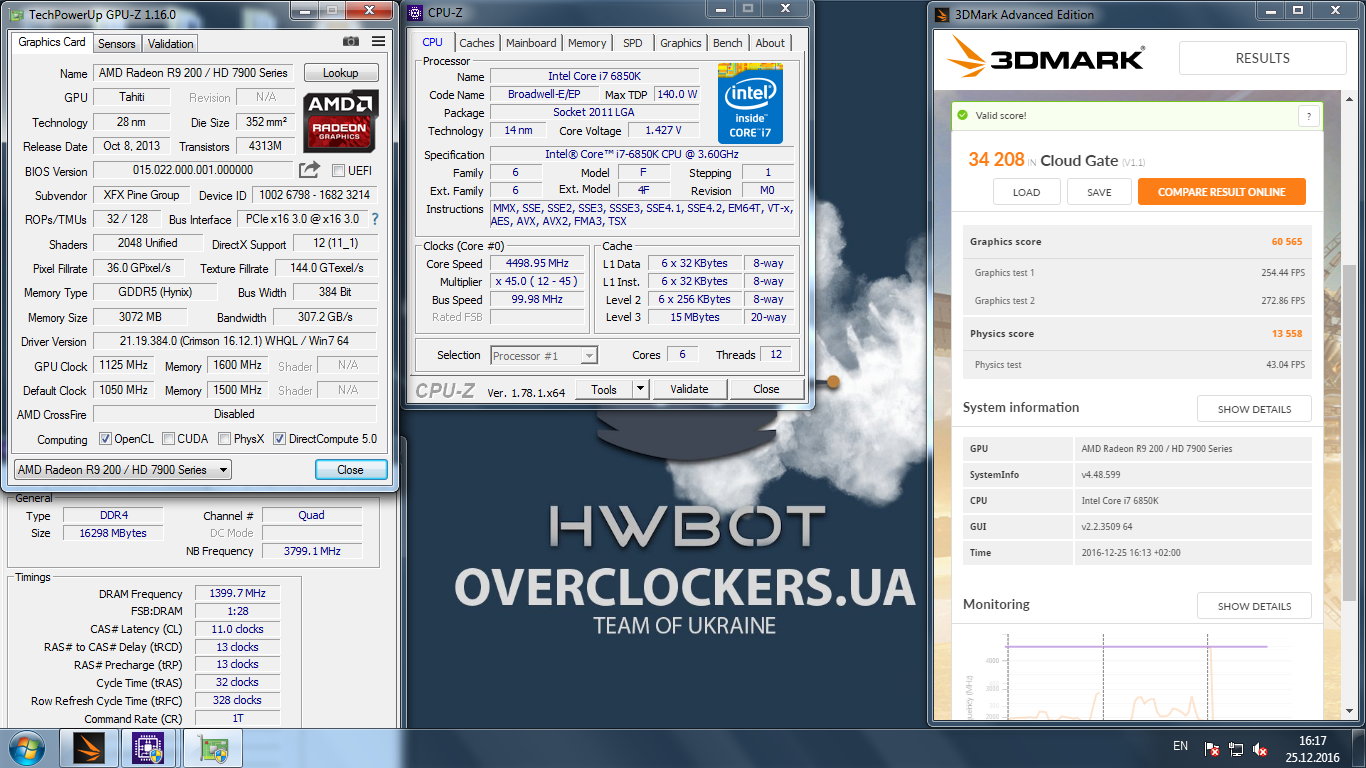
Task: Click SHOW DETAILS next to System information
Action: 1254,409
